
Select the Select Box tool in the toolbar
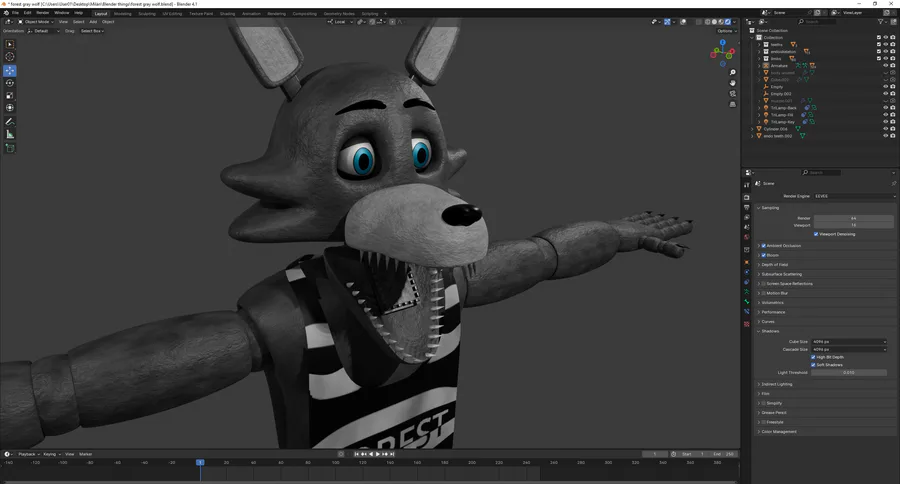(10, 44)
